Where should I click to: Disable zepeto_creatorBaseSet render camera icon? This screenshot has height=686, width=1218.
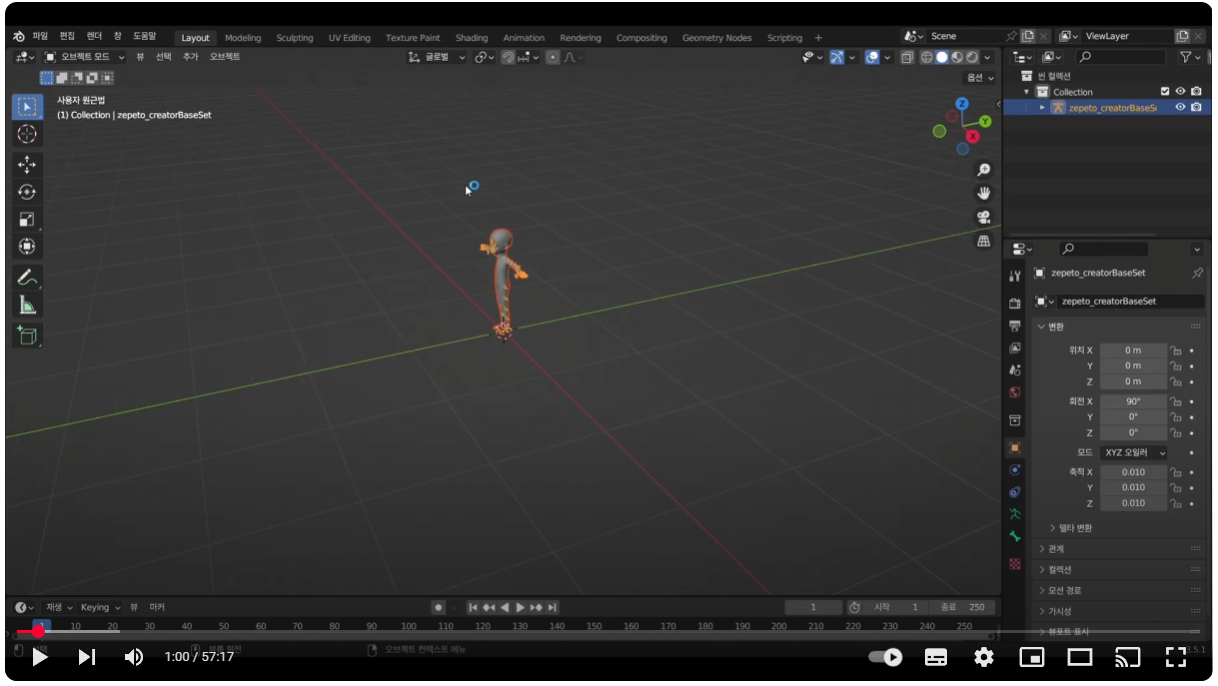pos(1196,107)
